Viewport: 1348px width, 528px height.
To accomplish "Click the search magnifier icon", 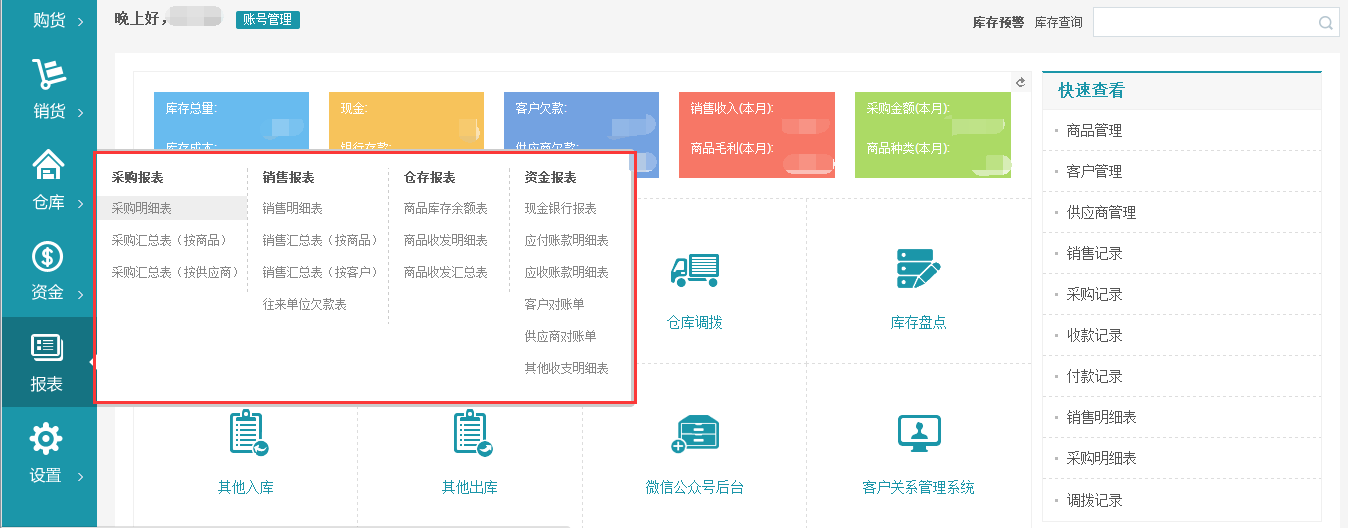I will [x=1325, y=23].
